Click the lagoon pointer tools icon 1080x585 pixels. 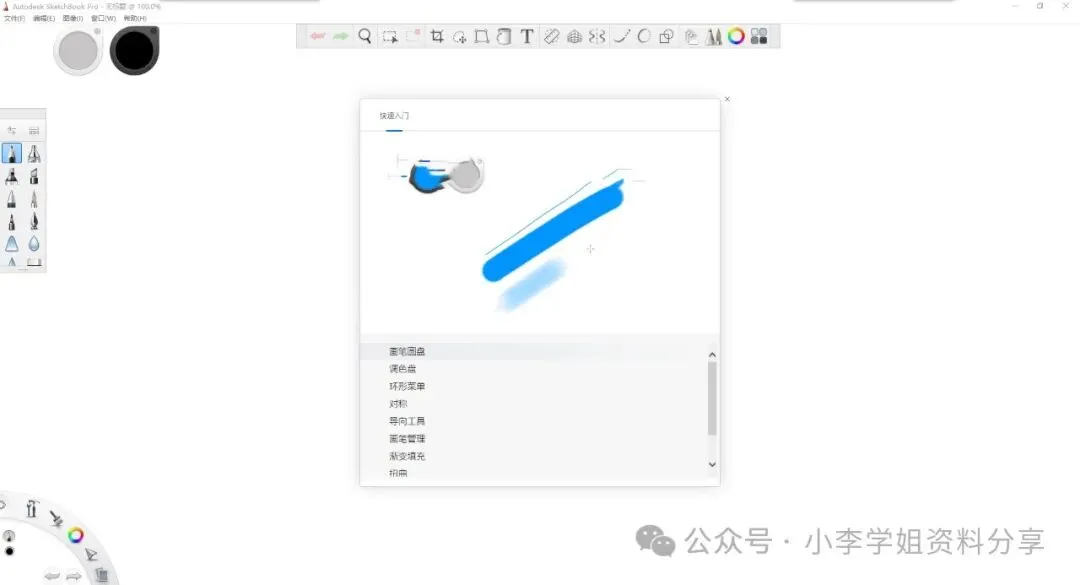coord(91,555)
